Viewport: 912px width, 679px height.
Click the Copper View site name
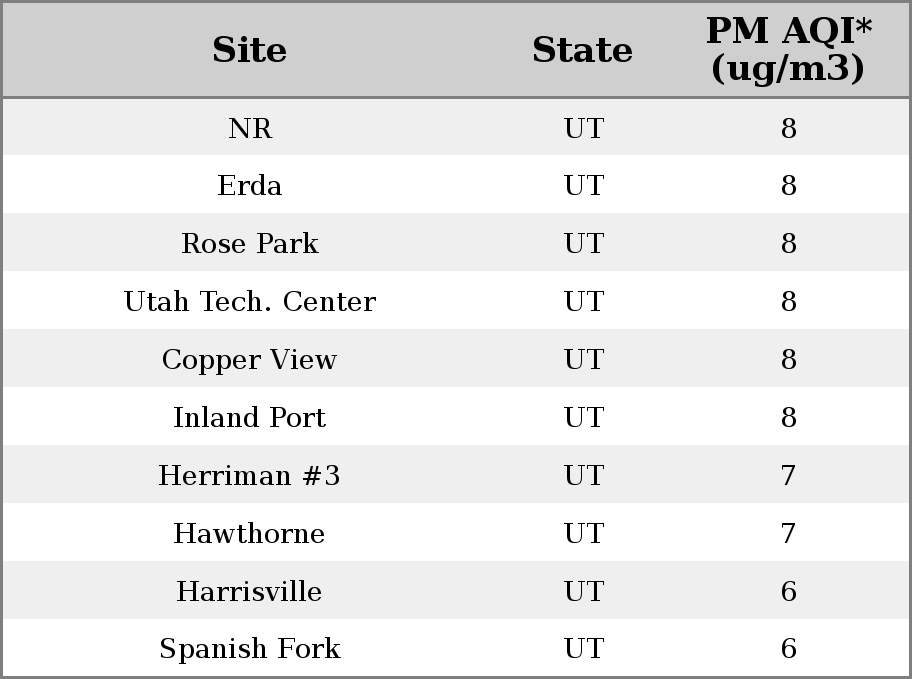point(250,360)
